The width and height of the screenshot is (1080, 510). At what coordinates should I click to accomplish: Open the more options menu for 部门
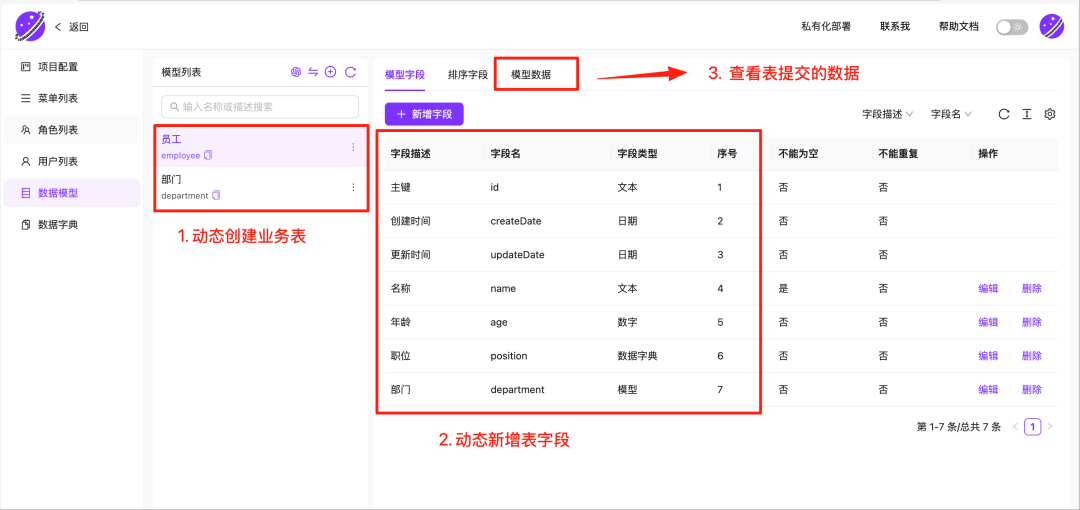tap(352, 187)
